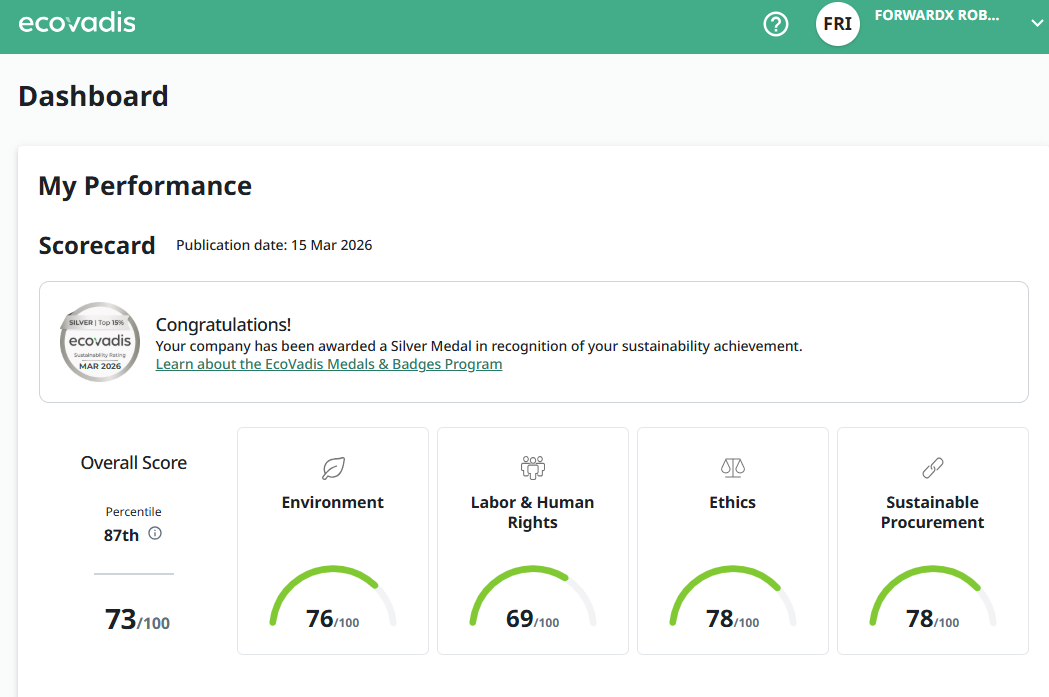1049x697 pixels.
Task: Click the Labor & Human Rights 69/100 gauge
Action: coord(532,605)
